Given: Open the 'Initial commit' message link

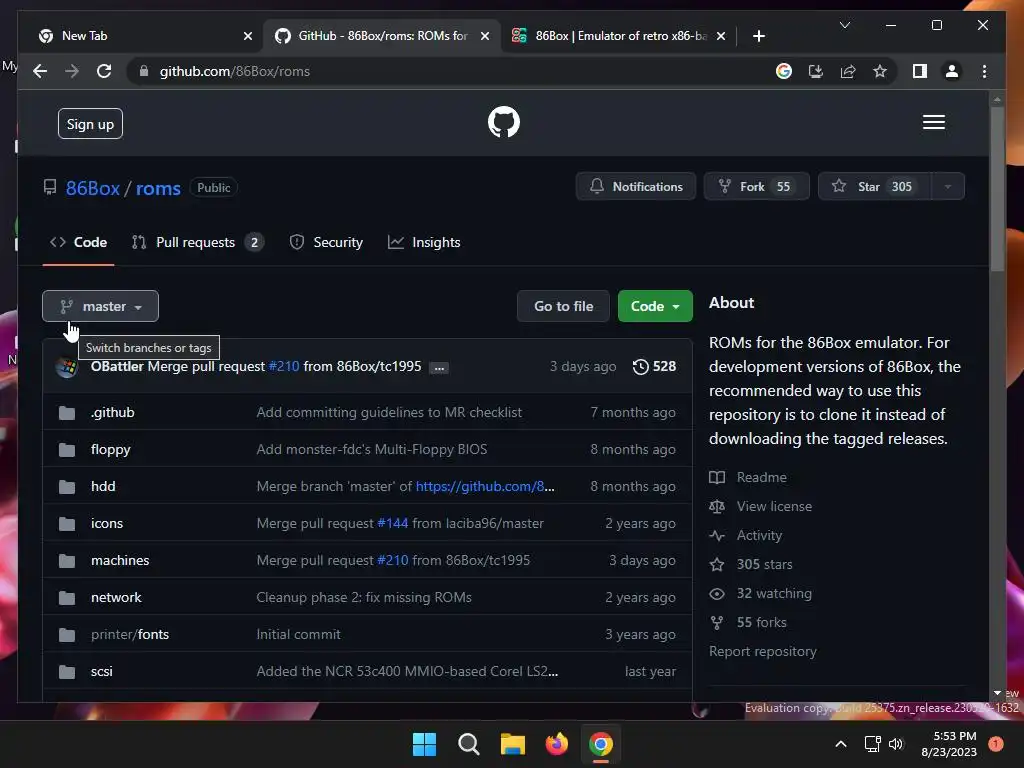Looking at the screenshot, I should coord(298,635).
